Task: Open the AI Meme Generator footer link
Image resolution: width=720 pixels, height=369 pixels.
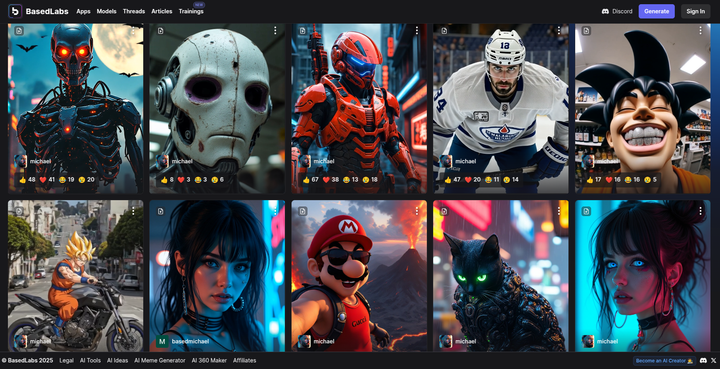Action: (160, 361)
